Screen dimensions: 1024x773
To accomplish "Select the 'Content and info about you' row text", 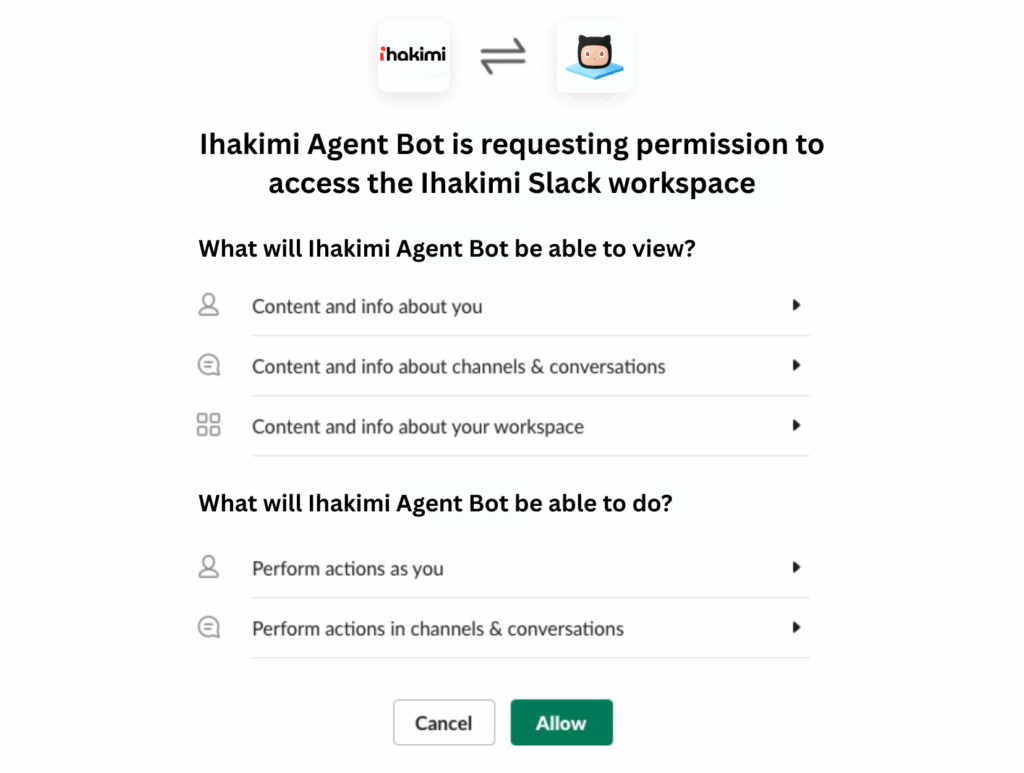I will (x=367, y=307).
